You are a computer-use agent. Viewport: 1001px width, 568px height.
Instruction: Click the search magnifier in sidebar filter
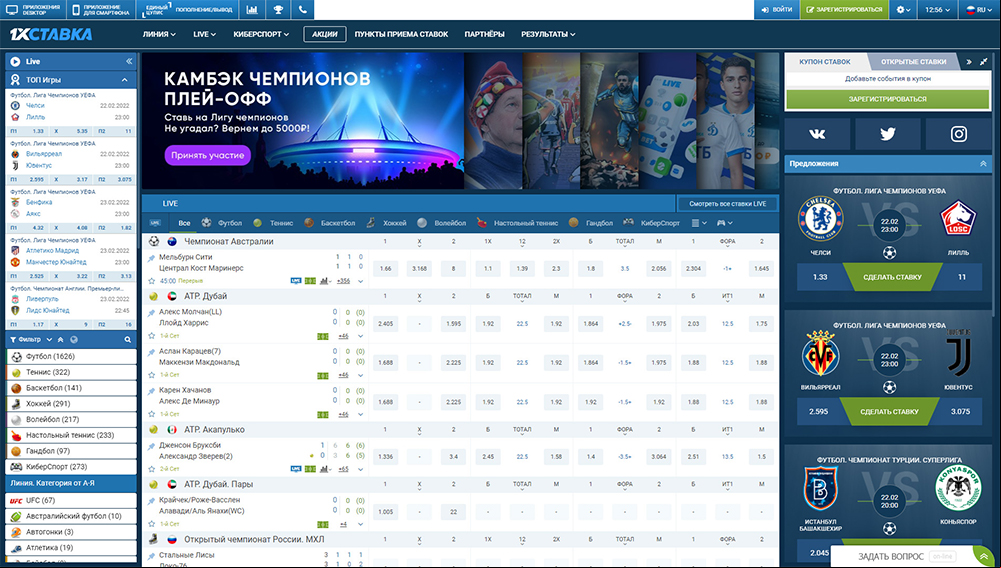click(128, 340)
